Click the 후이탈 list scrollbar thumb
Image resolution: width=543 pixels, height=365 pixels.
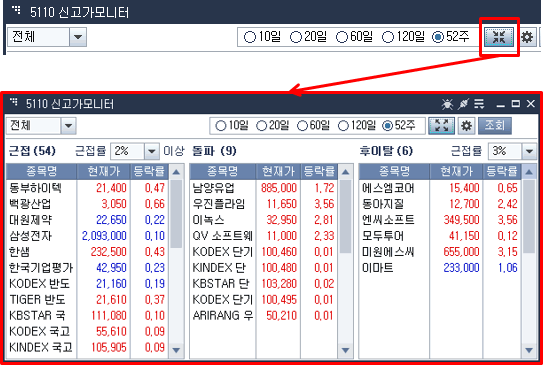point(529,216)
